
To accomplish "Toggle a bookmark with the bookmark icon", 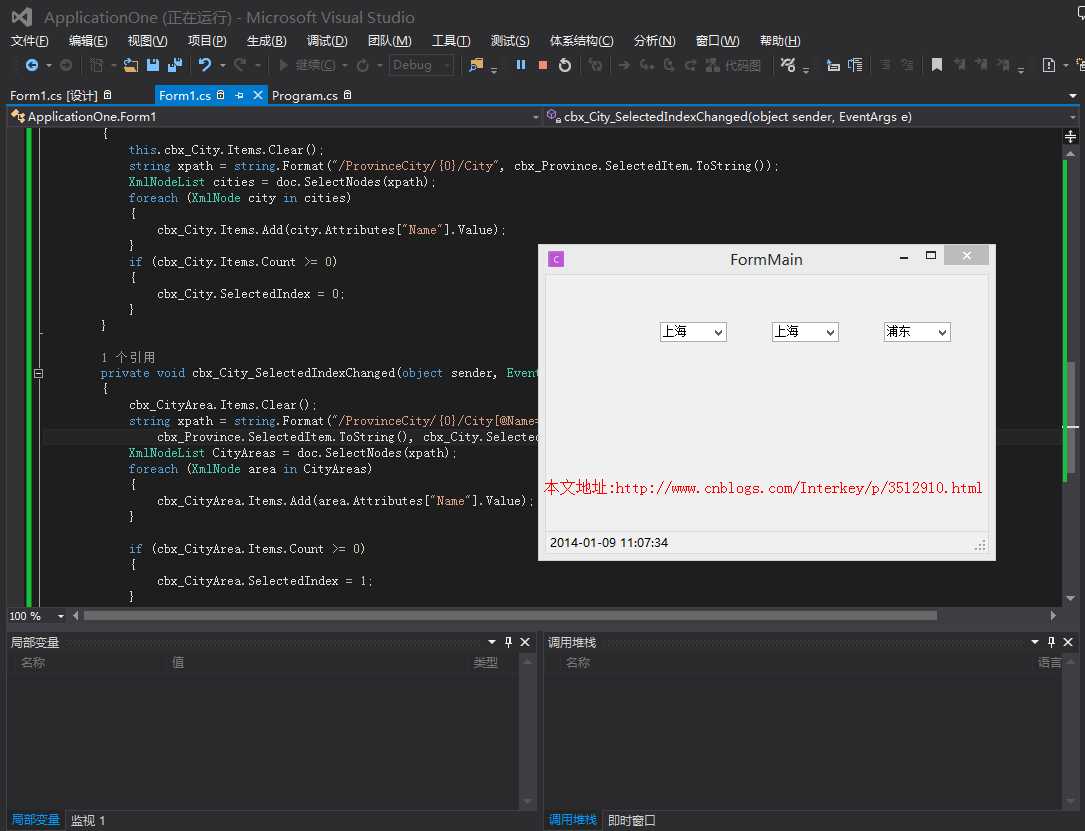I will coord(937,65).
